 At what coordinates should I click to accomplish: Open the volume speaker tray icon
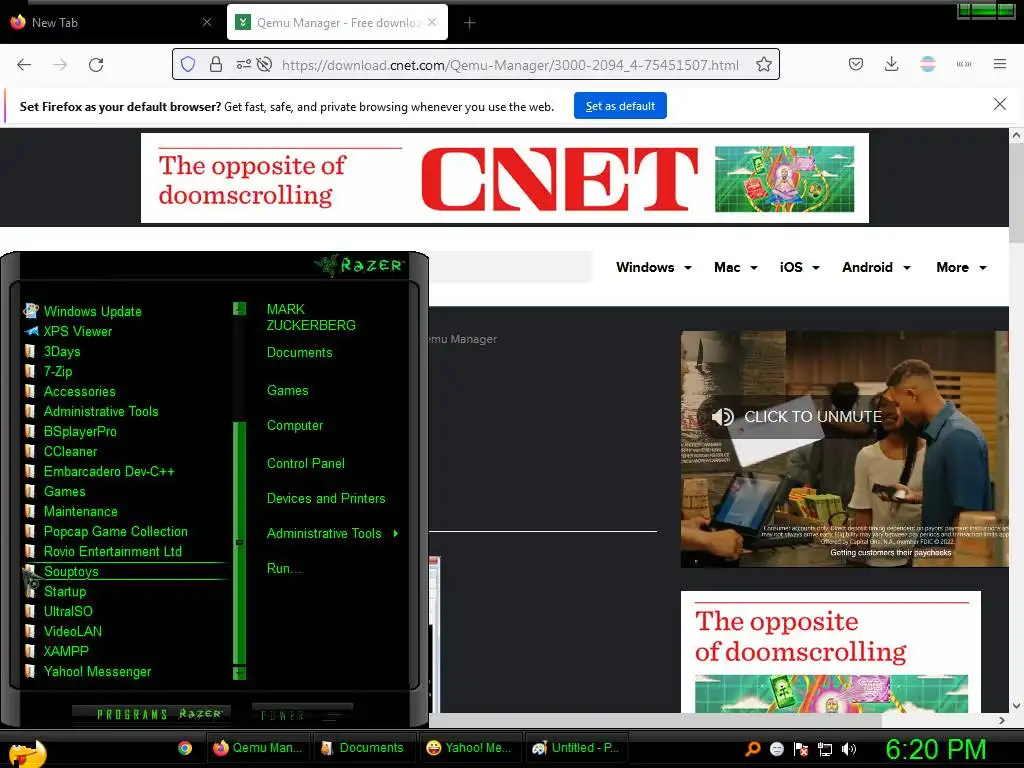coord(848,749)
